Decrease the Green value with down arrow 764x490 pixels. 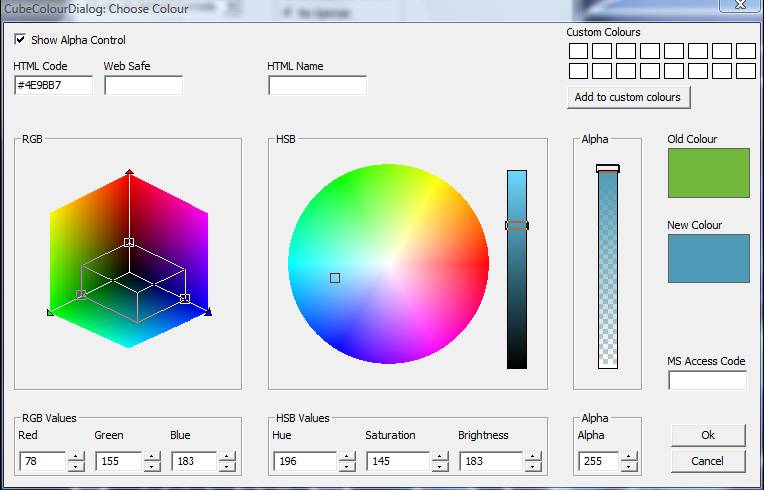(x=152, y=466)
